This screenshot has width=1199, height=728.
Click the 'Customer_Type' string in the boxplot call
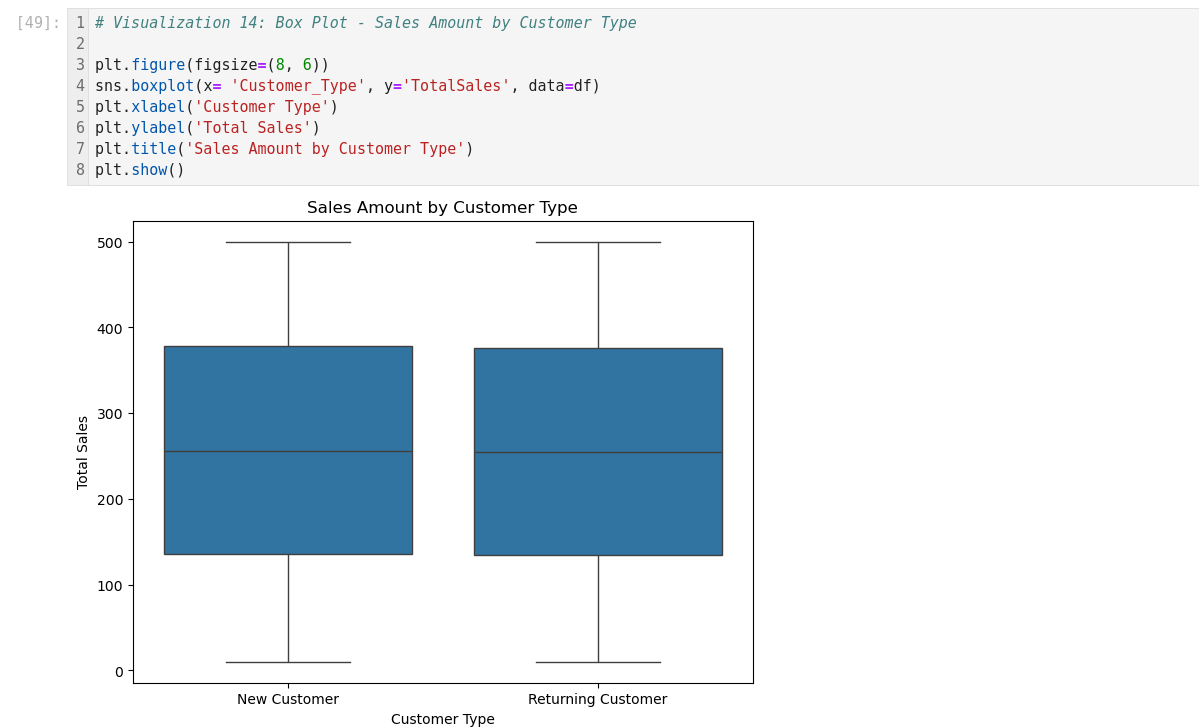click(x=297, y=86)
